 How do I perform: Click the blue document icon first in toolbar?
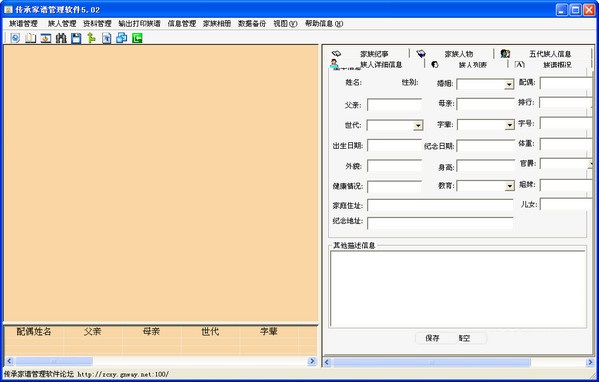(15, 38)
